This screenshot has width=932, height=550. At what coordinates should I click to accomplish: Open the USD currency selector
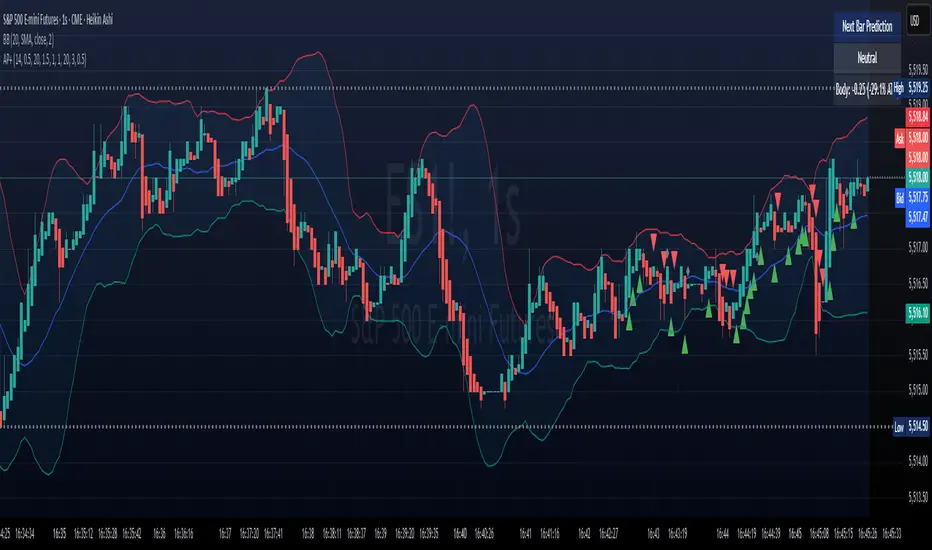[x=914, y=21]
